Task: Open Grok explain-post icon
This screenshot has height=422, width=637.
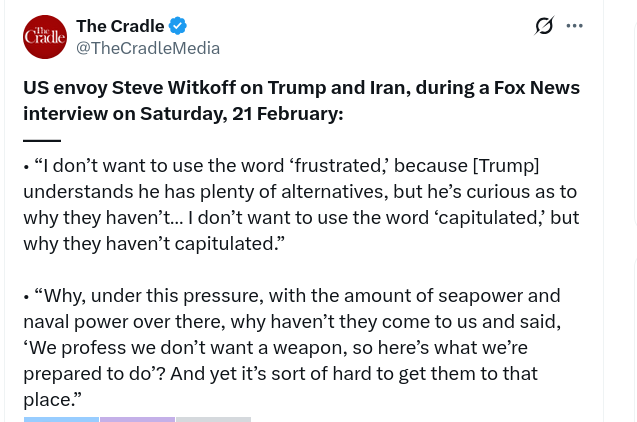Action: coord(544,26)
